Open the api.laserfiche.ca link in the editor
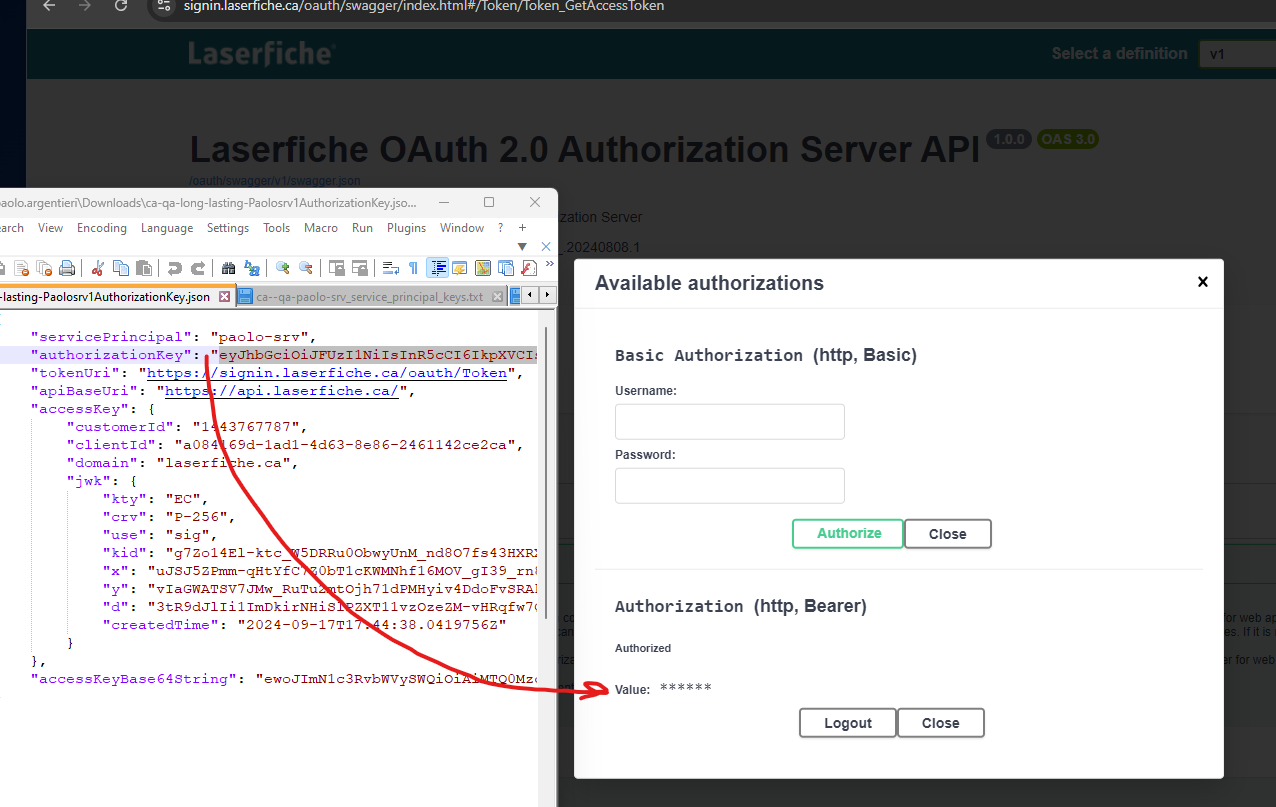This screenshot has height=807, width=1276. coord(283,391)
